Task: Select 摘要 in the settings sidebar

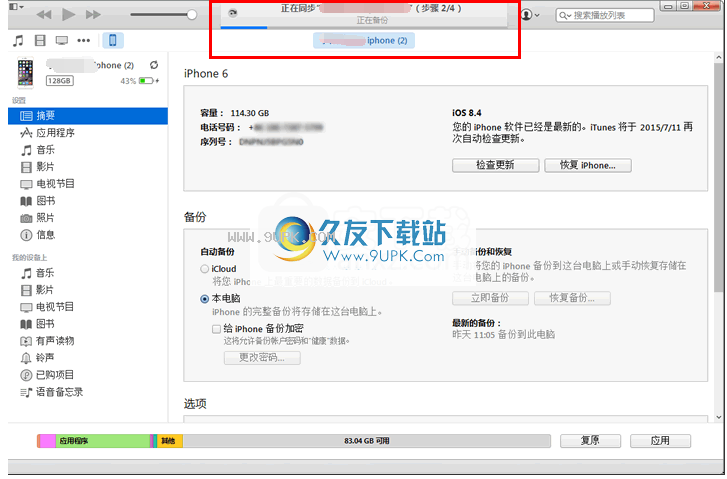Action: 88,116
